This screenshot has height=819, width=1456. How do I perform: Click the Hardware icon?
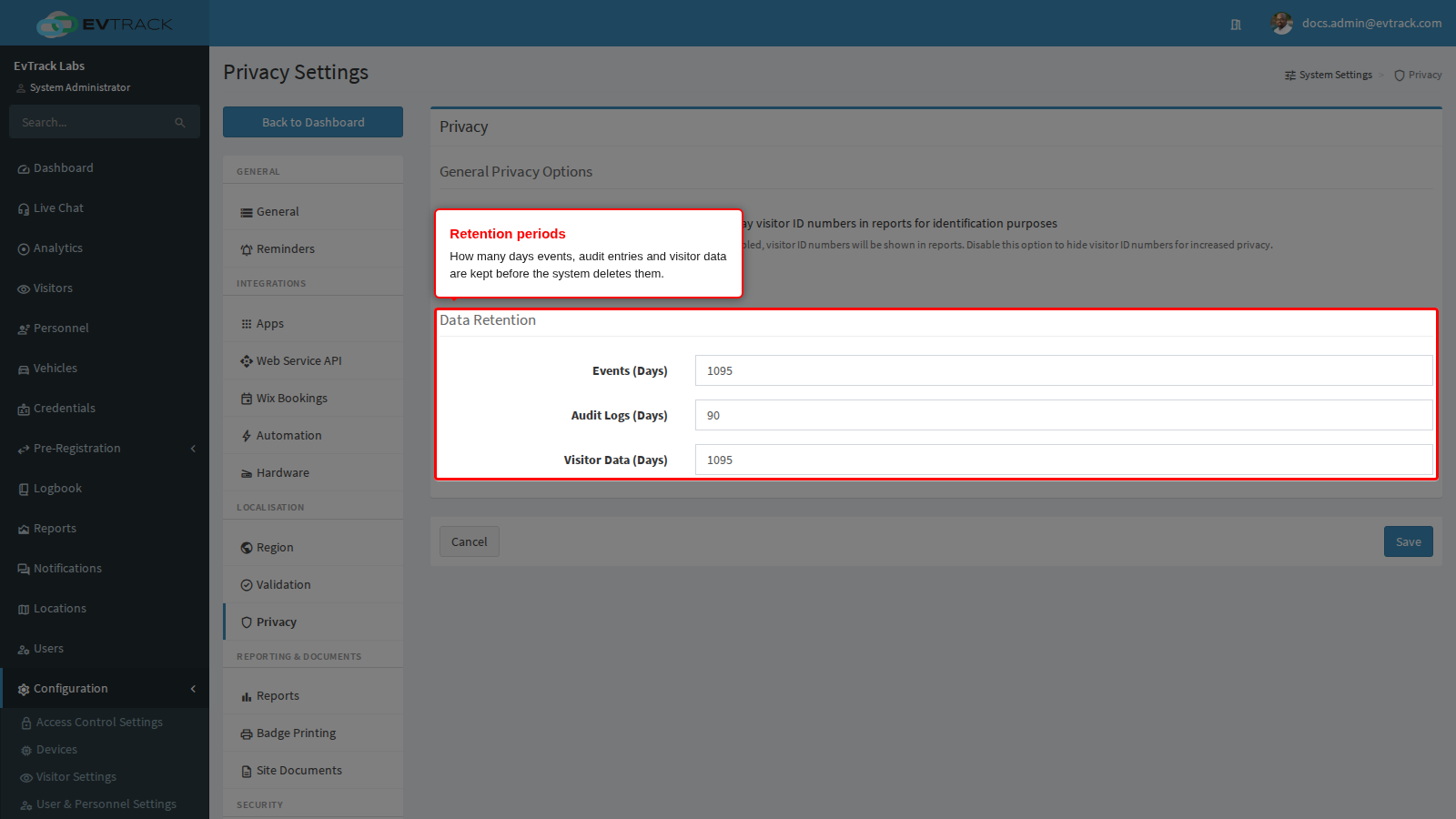247,474
